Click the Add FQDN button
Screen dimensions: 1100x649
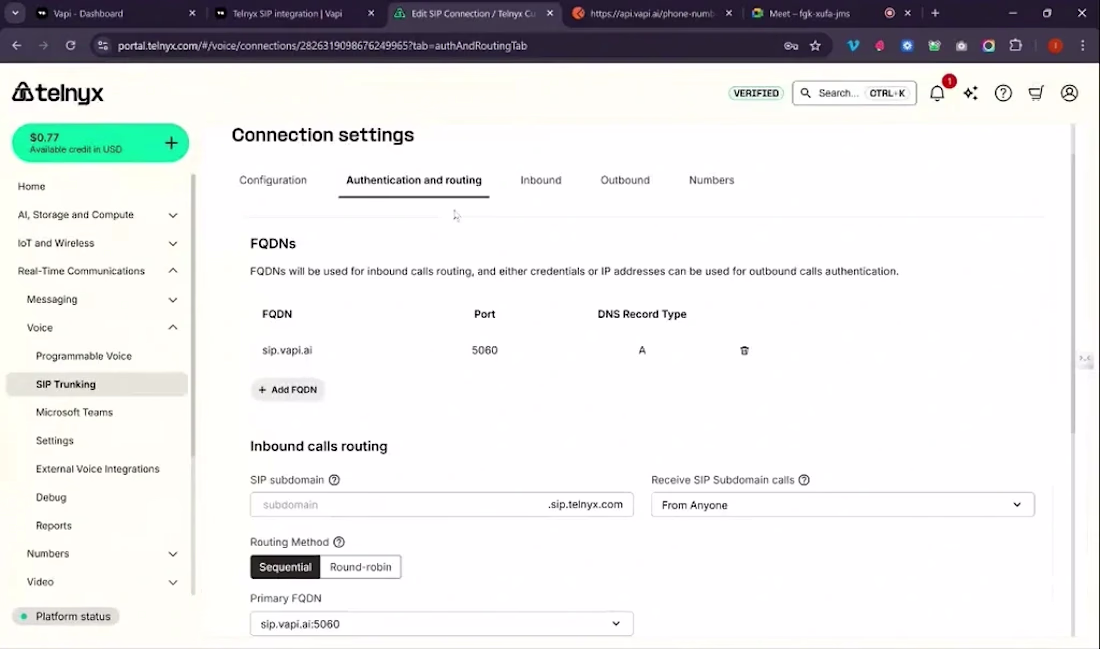click(x=288, y=389)
